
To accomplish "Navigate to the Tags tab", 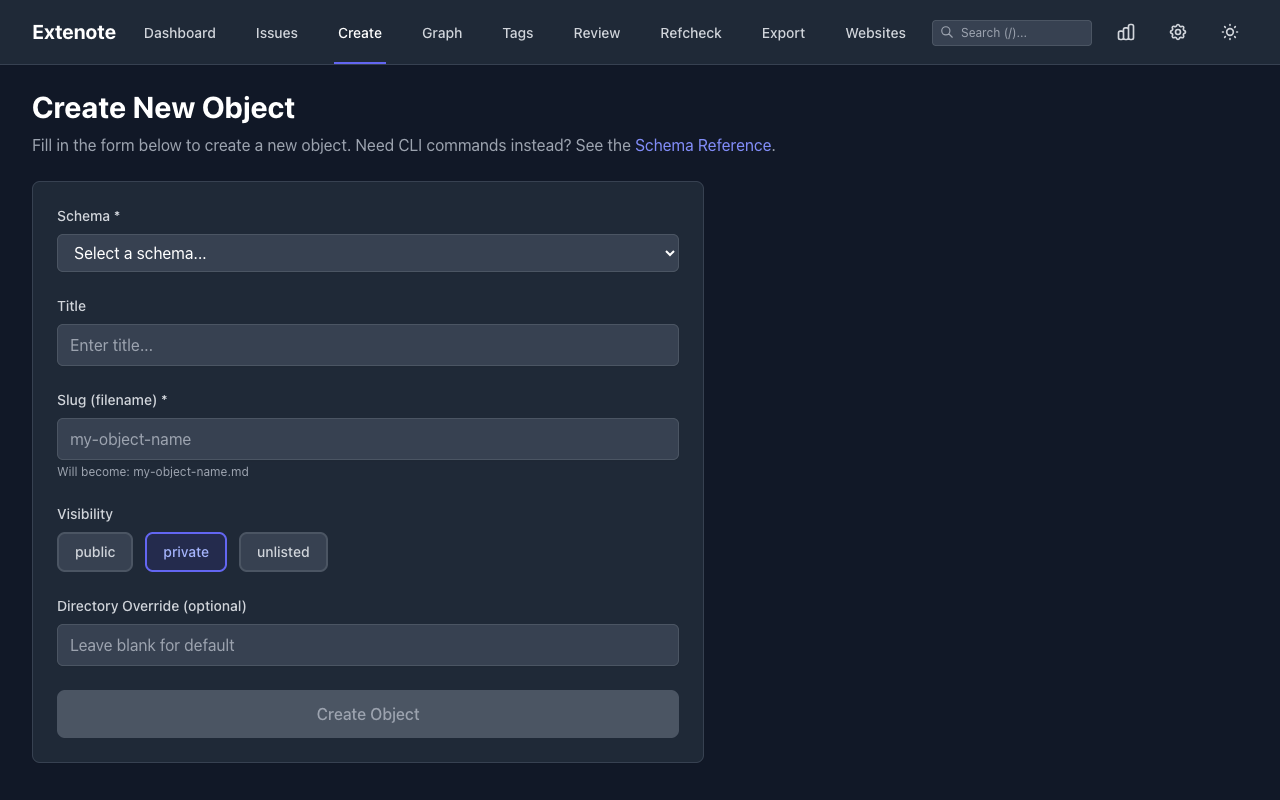I will click(x=517, y=33).
